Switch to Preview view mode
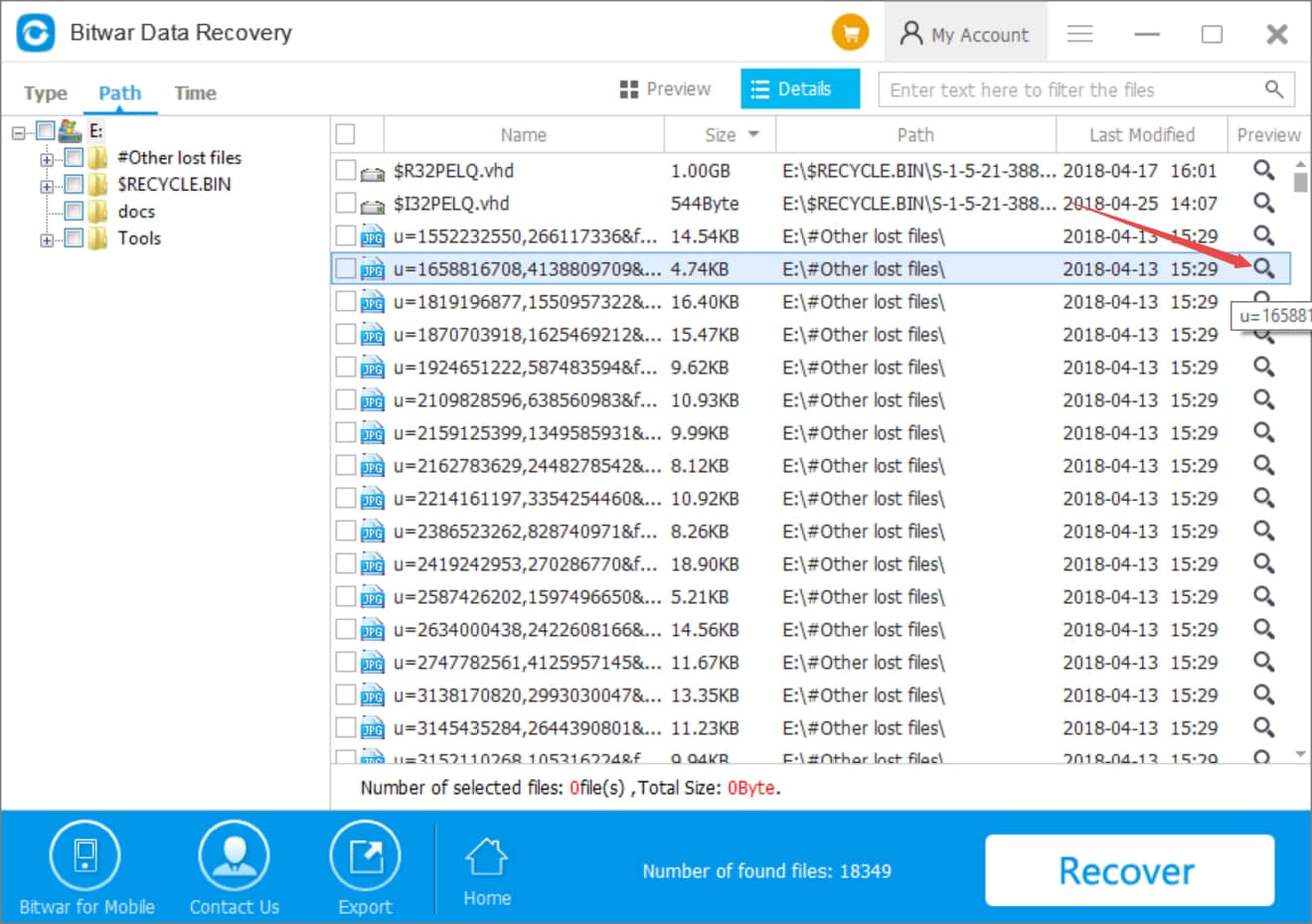This screenshot has height=924, width=1312. (665, 88)
